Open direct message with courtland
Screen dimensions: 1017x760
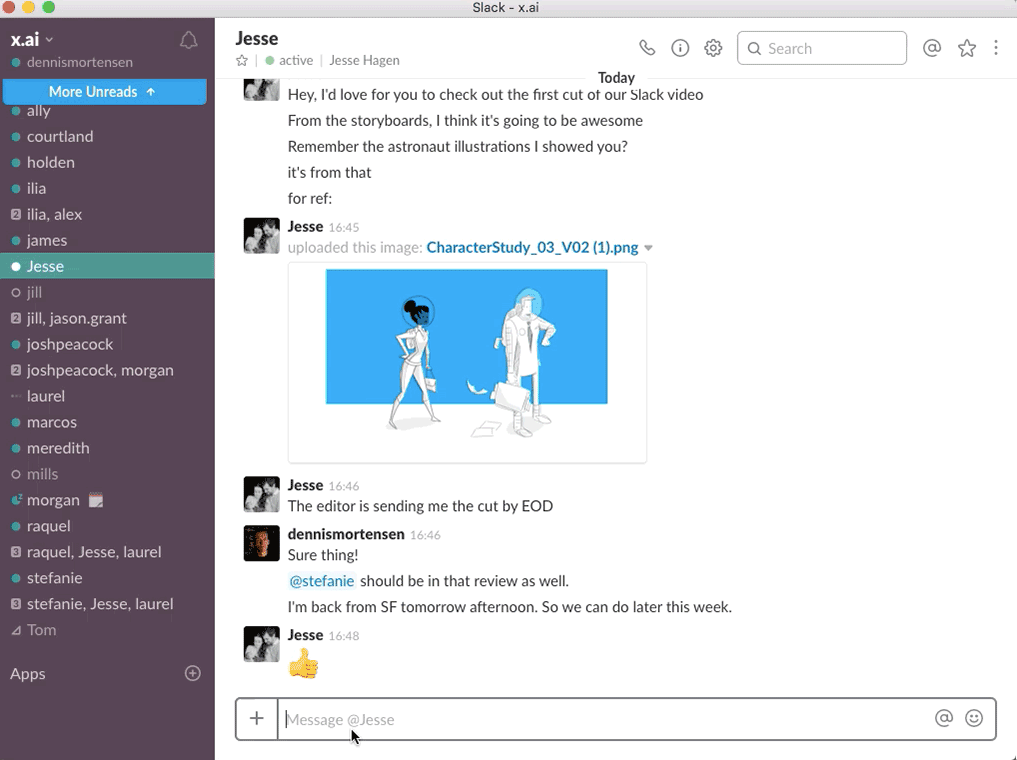[x=107, y=136]
